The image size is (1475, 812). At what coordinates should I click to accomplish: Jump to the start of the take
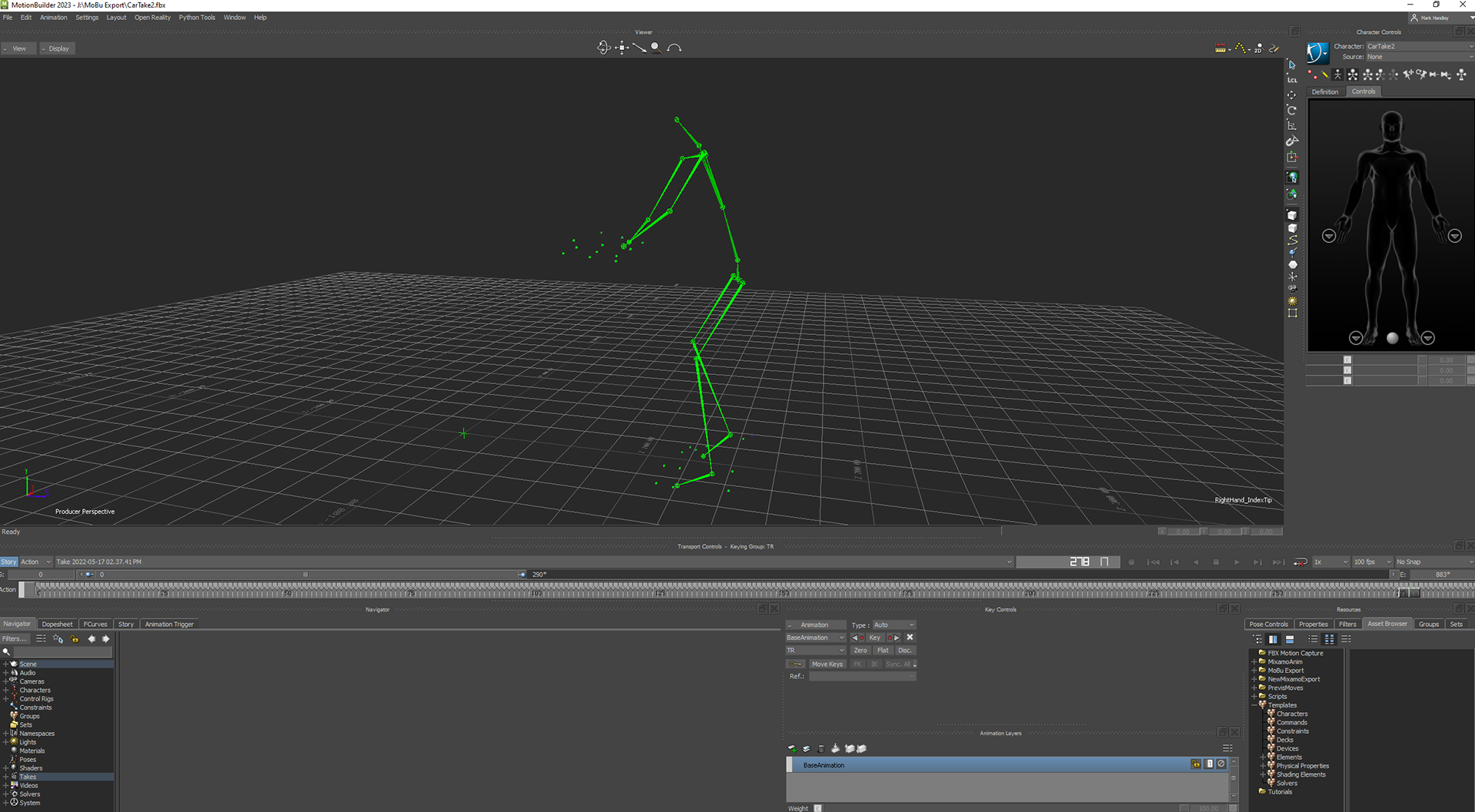1153,562
